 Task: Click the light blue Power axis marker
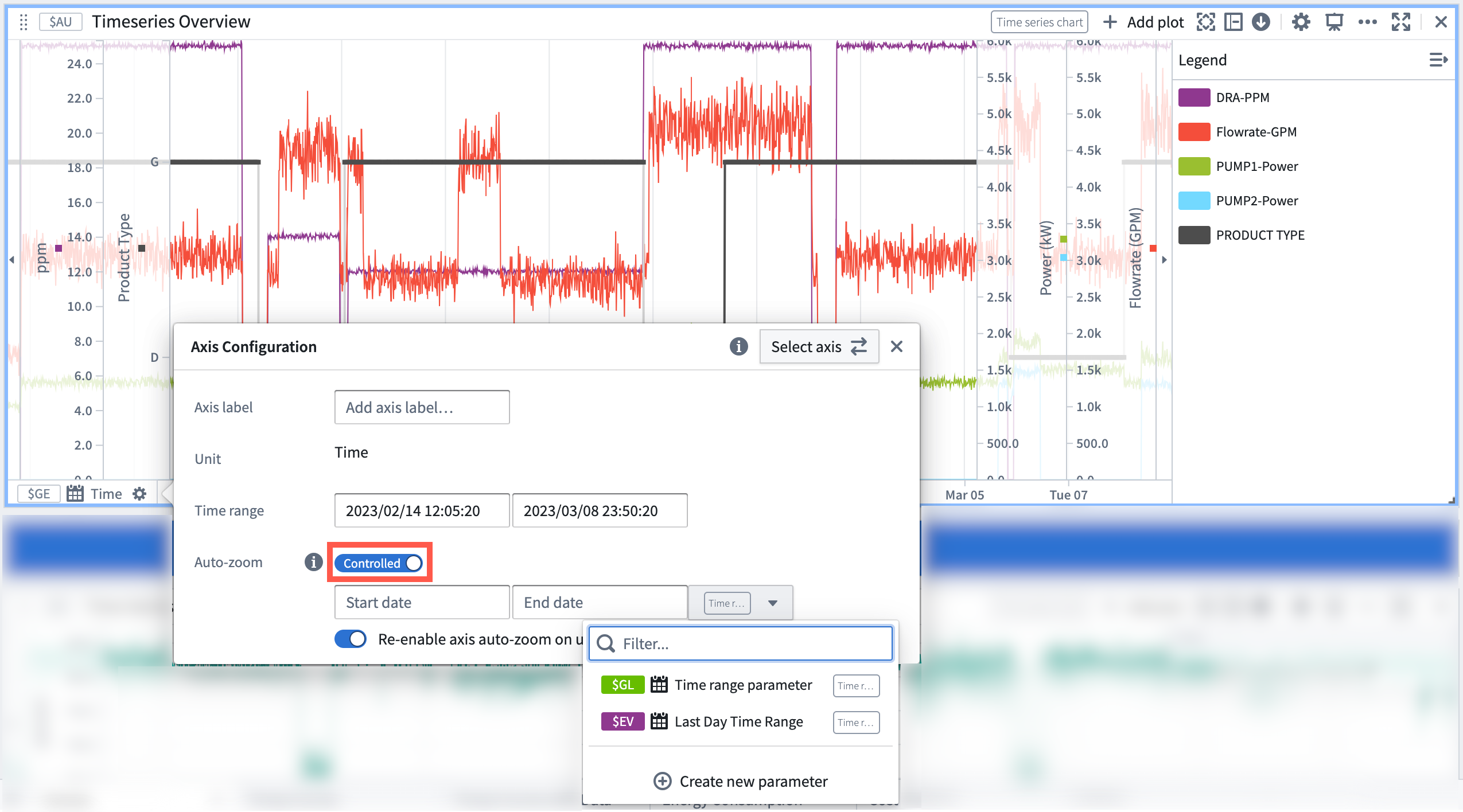pos(1064,257)
